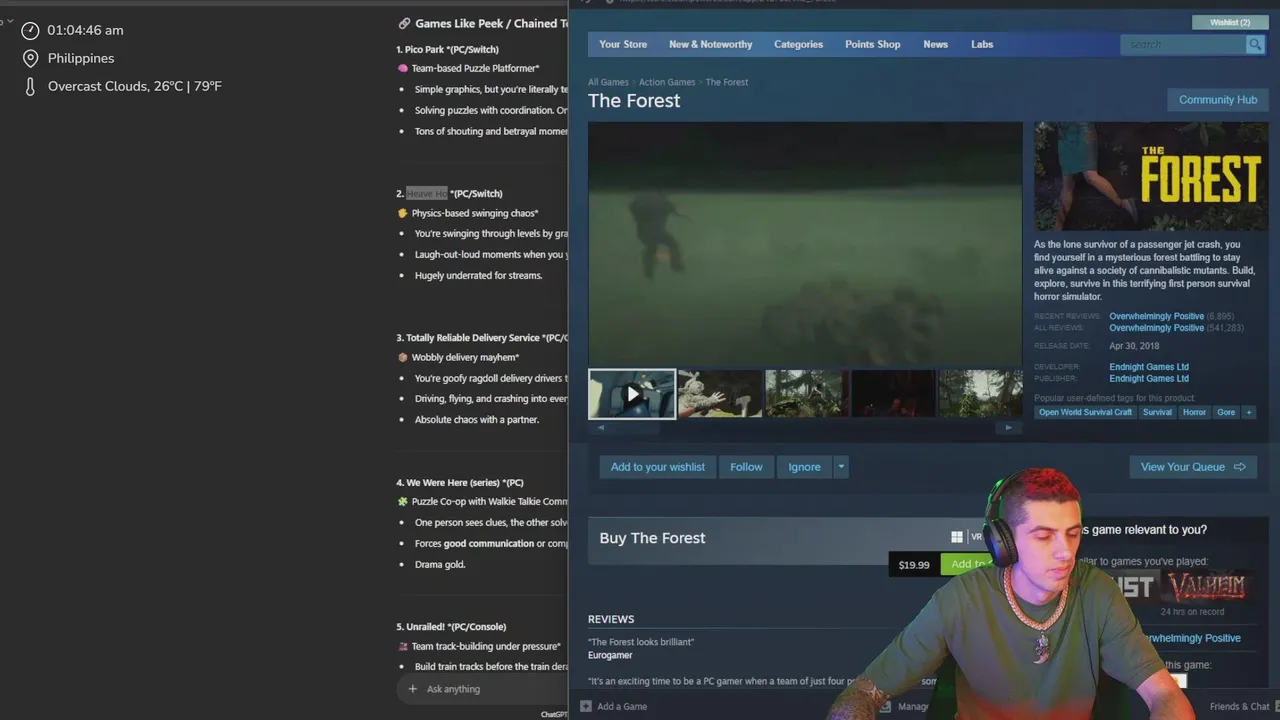
Task: Click the 1. Pico Park heading in ChatGPT
Action: coord(447,49)
